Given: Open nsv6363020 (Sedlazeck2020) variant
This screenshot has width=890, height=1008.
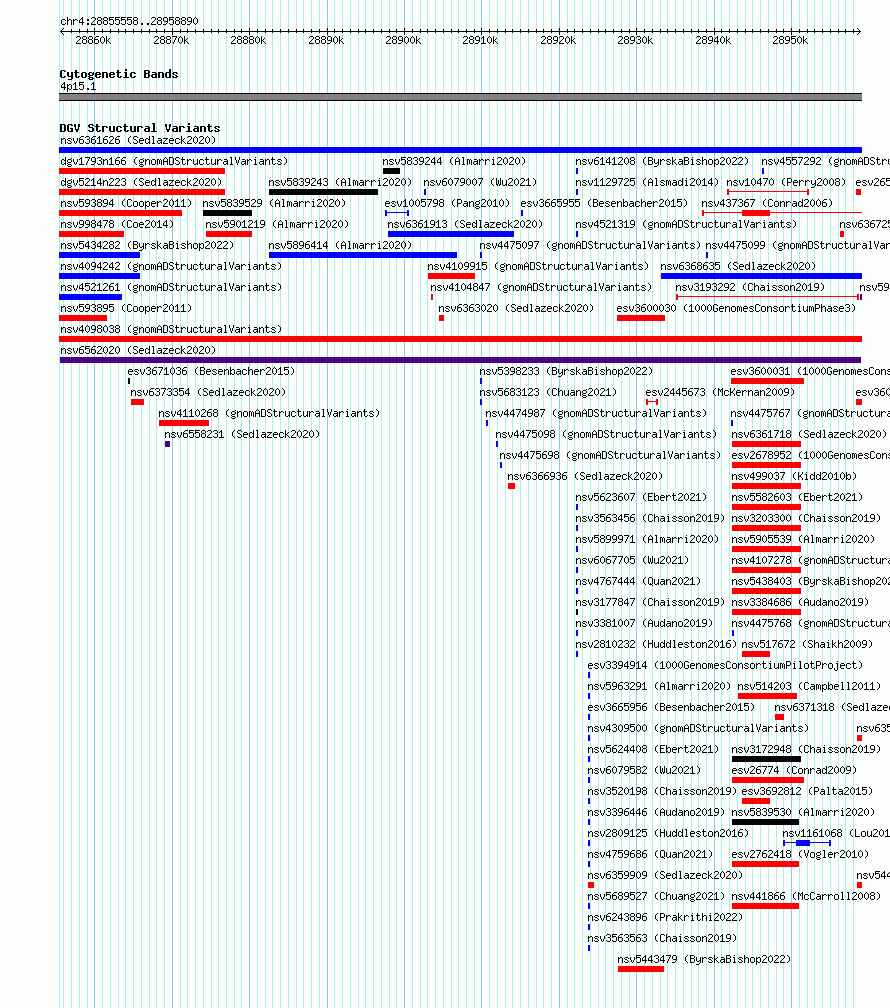Looking at the screenshot, I should 516,309.
